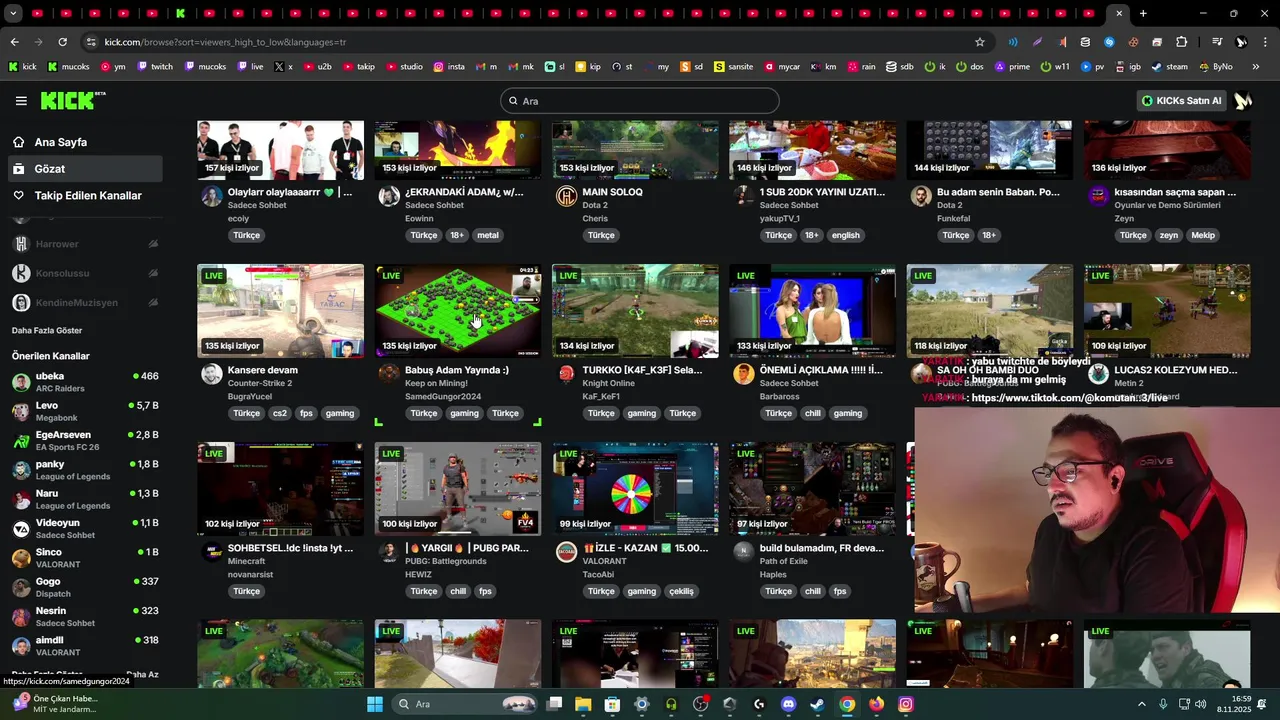Open the ubeka recommended channel
This screenshot has width=1280, height=720.
point(85,382)
